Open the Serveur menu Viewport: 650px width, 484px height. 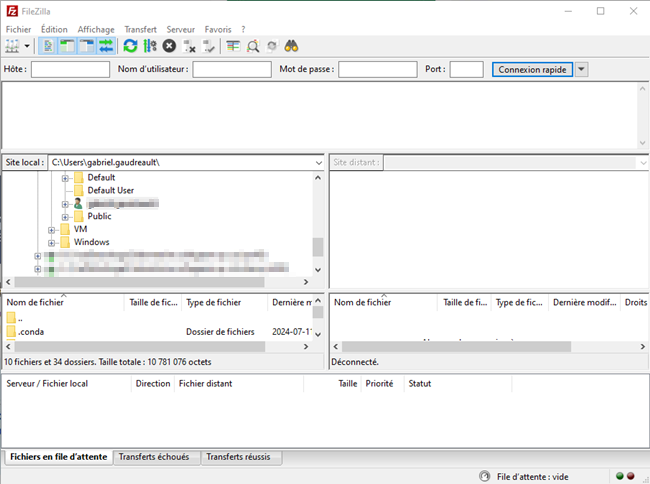181,29
